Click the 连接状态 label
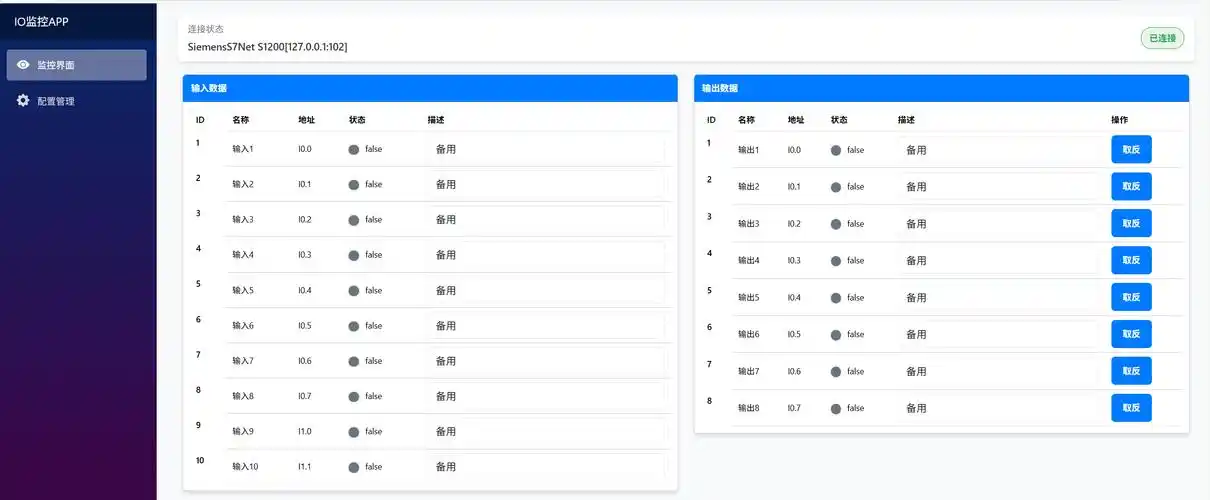This screenshot has height=500, width=1210. coord(206,29)
